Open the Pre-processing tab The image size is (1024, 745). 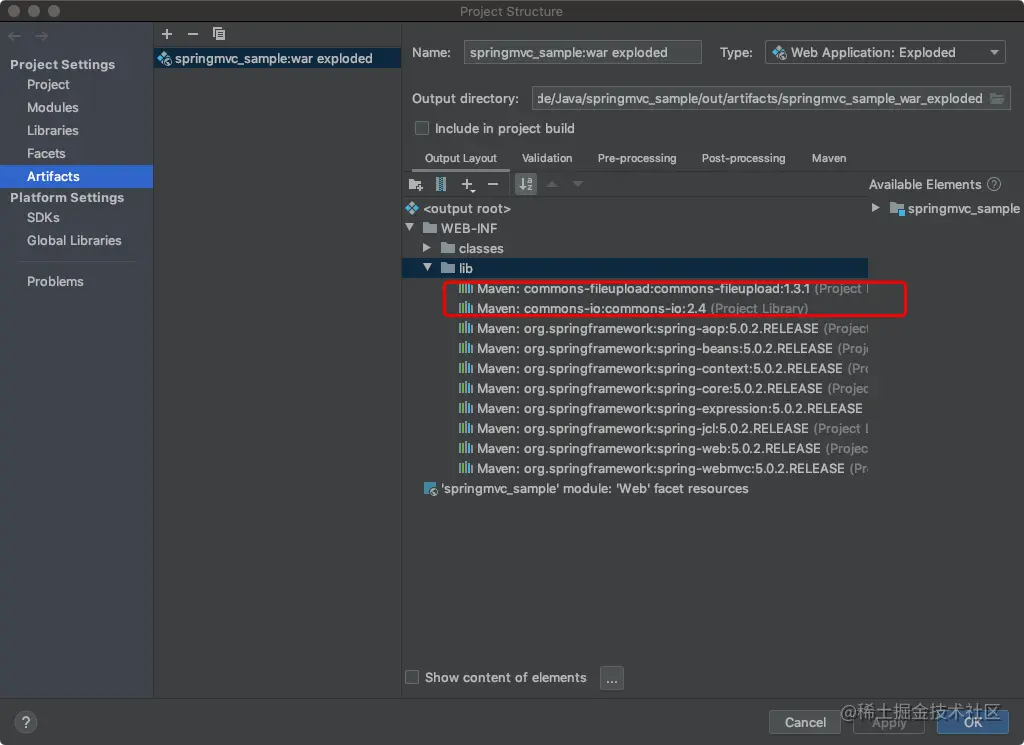(637, 159)
